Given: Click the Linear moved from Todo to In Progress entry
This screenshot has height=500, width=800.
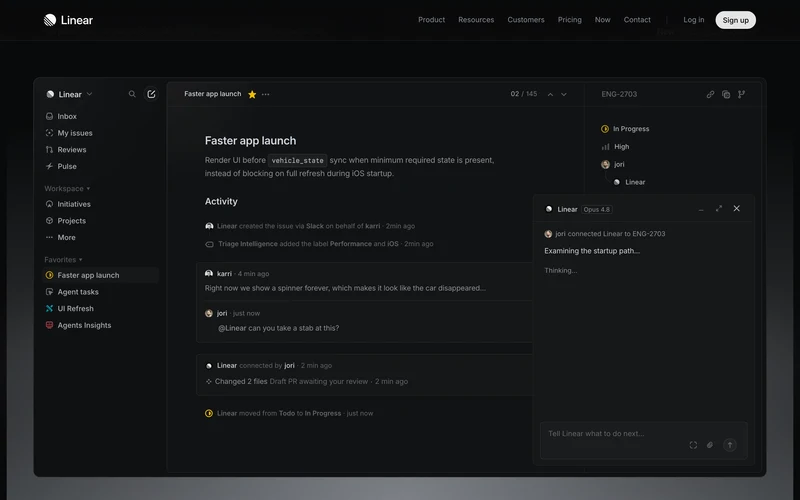Looking at the screenshot, I should pos(289,413).
